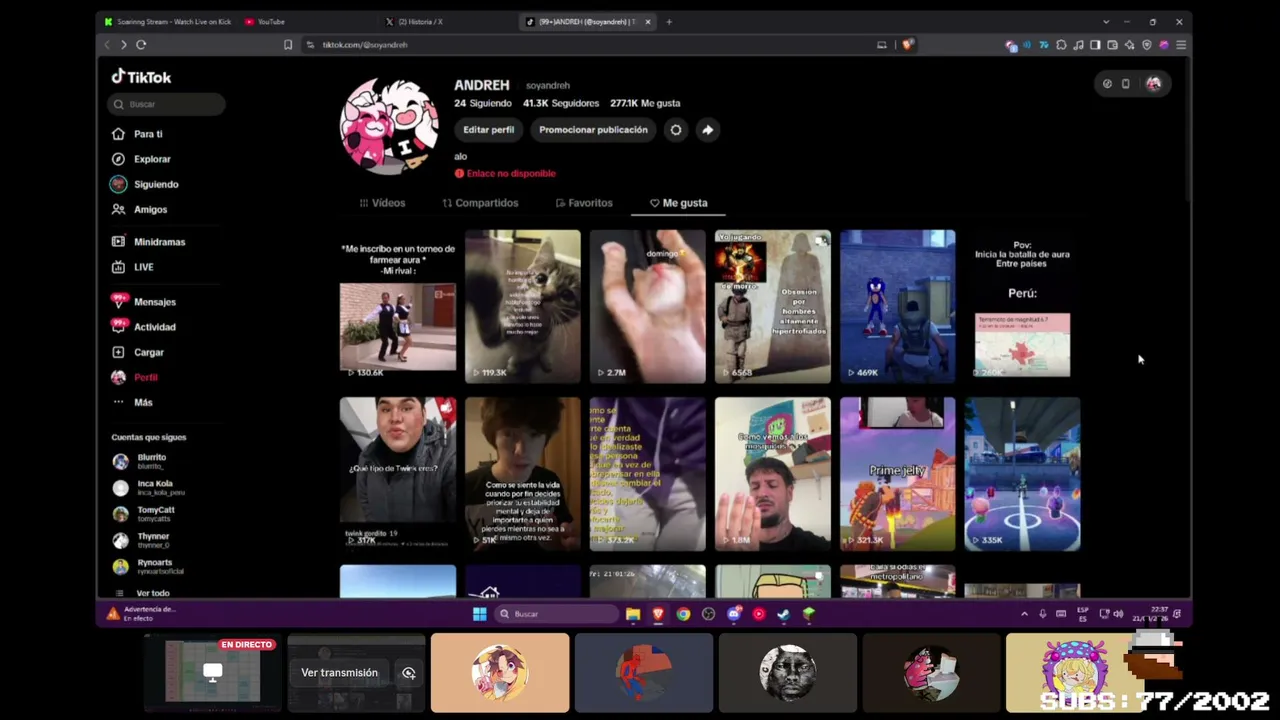Click the 24 Siguiendo count
Screen dimensions: 1280x720
483,103
